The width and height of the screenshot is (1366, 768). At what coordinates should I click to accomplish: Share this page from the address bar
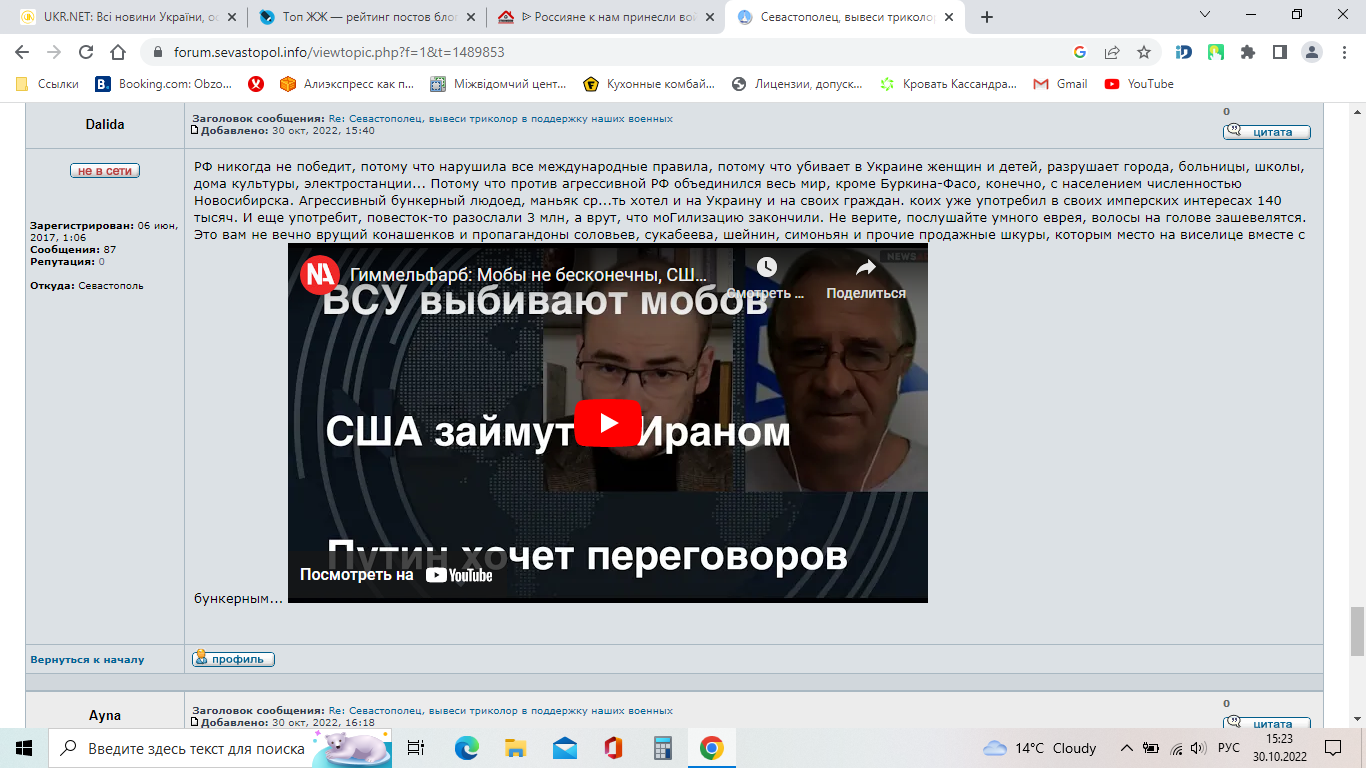(1112, 52)
